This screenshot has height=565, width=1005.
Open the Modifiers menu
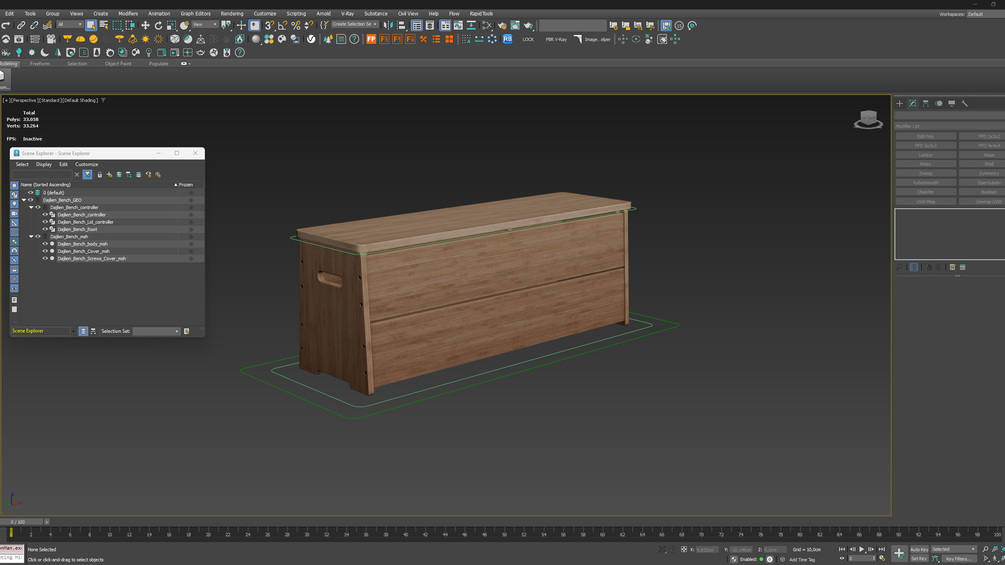(x=128, y=13)
